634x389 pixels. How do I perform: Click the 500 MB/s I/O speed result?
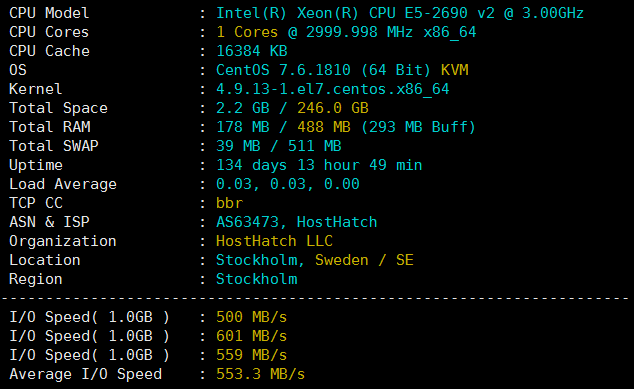click(x=251, y=317)
